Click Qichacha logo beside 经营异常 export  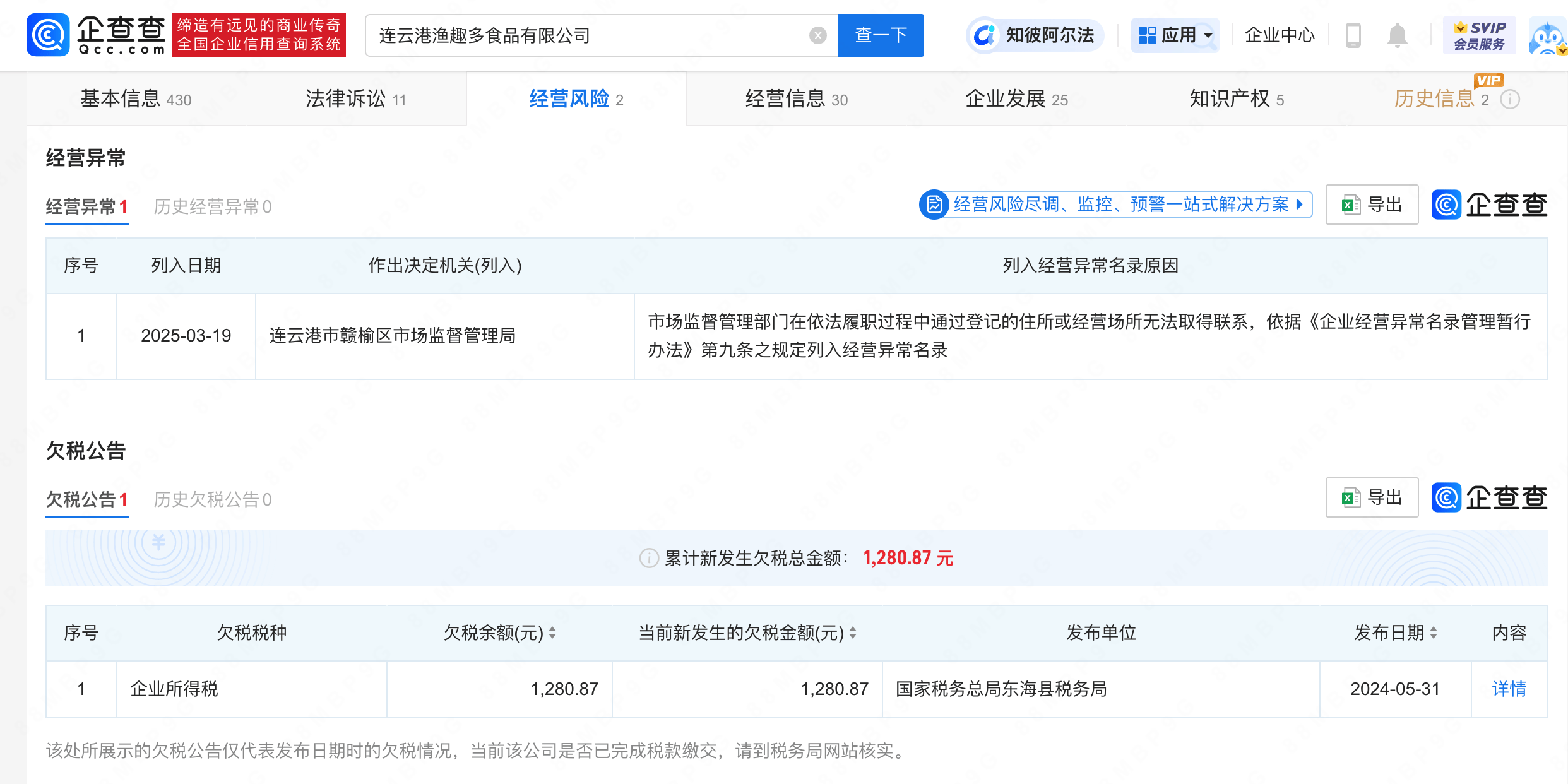[1489, 205]
